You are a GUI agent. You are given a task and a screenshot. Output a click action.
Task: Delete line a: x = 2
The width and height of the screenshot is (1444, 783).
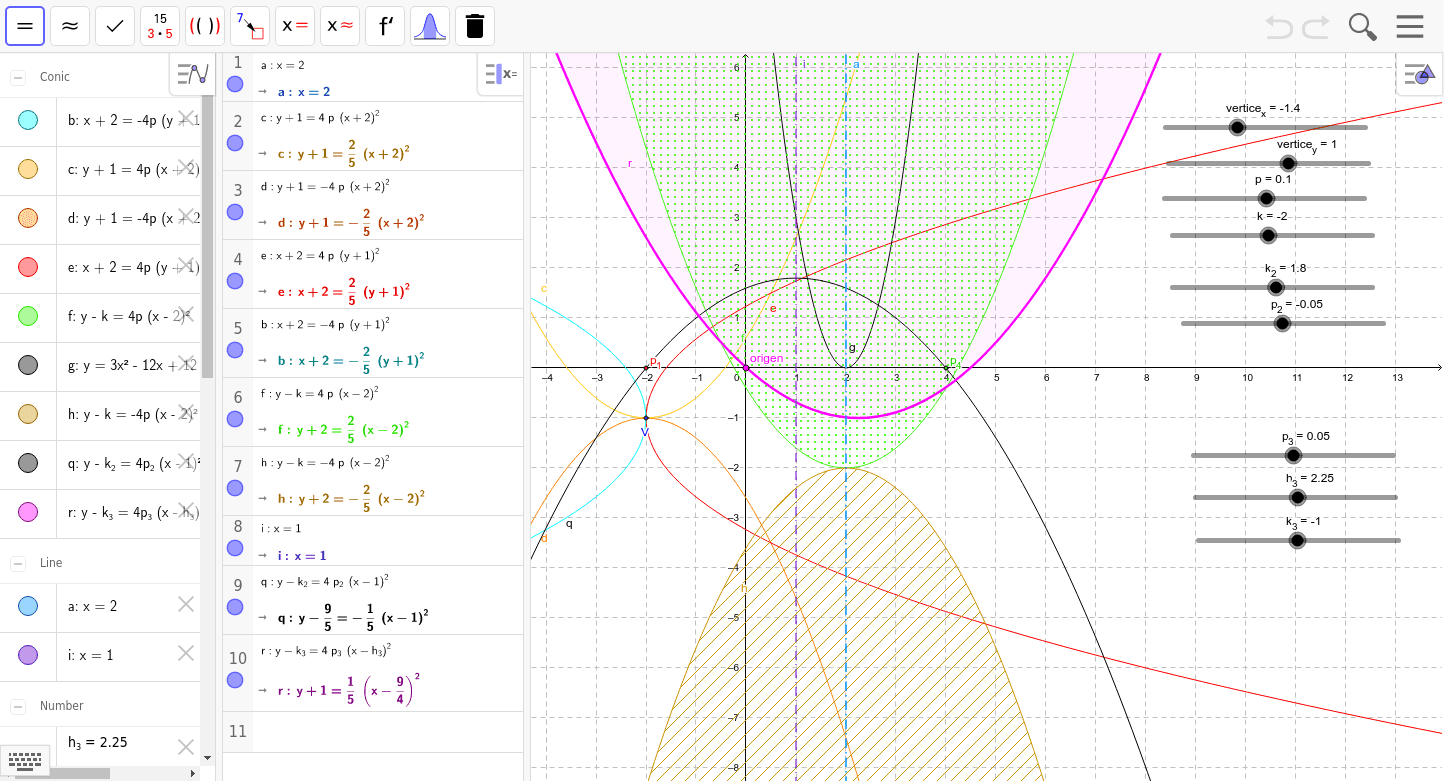coord(186,603)
